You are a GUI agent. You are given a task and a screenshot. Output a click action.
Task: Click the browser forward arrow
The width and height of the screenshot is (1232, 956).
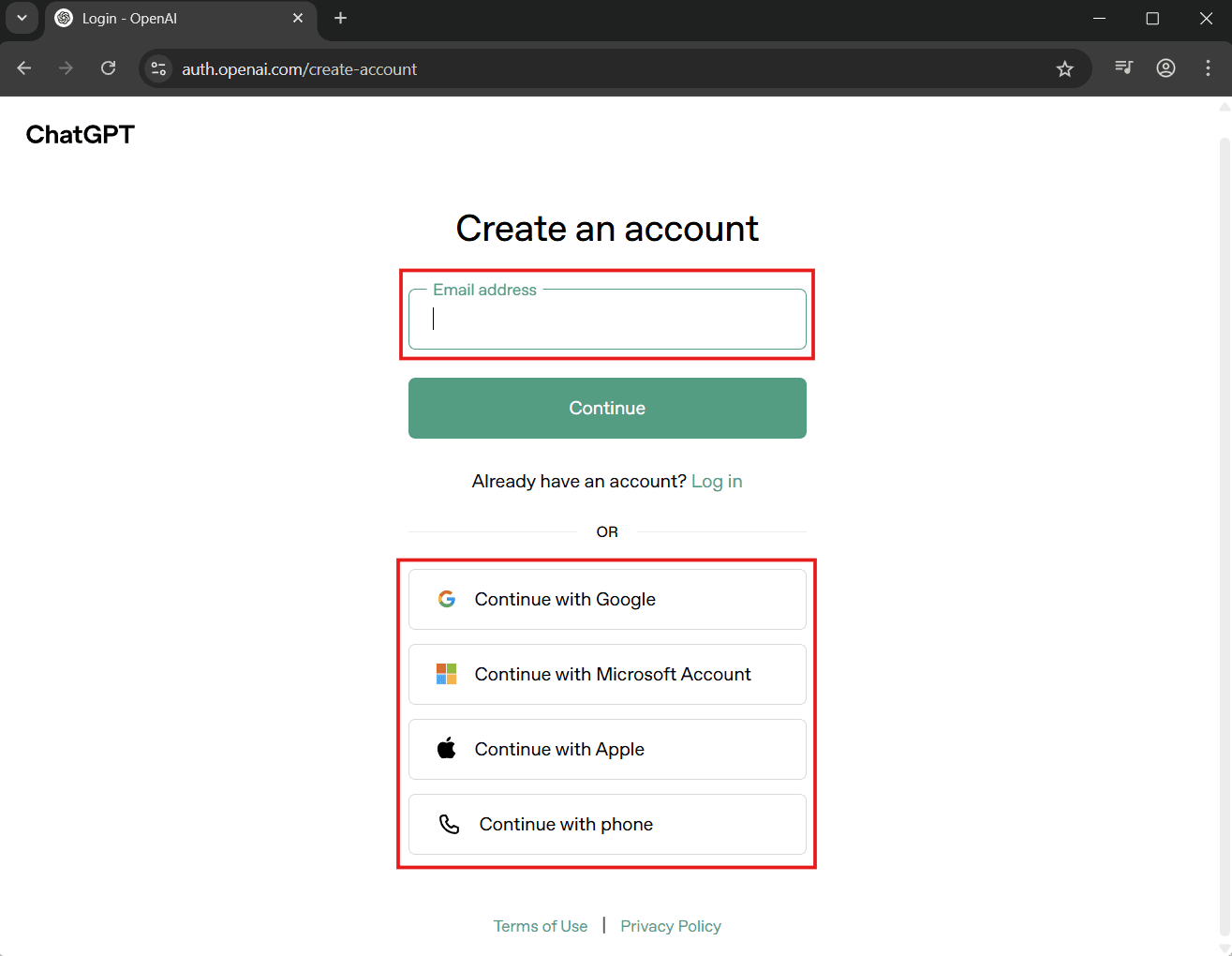point(66,68)
